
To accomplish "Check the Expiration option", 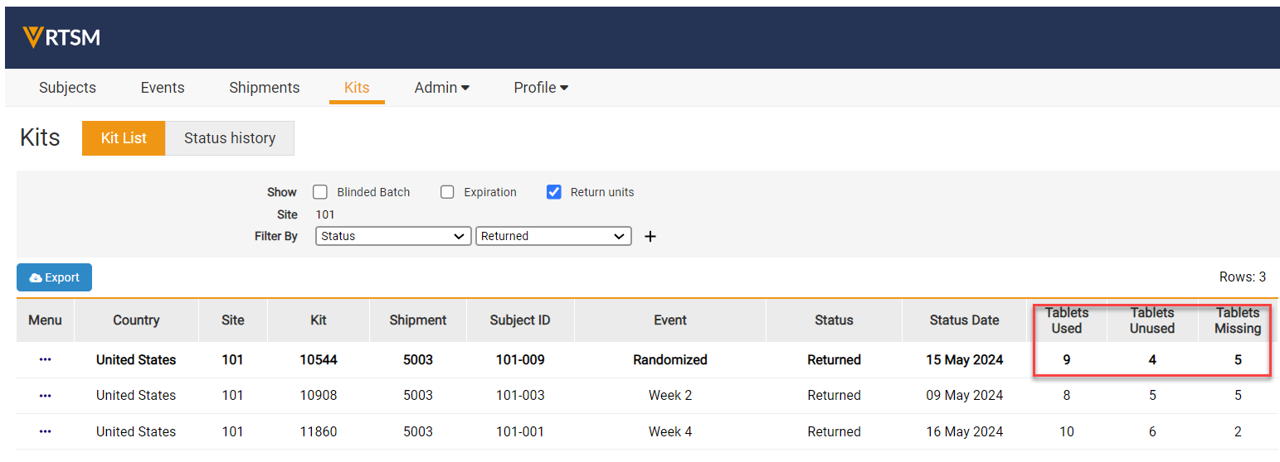I will tap(447, 192).
